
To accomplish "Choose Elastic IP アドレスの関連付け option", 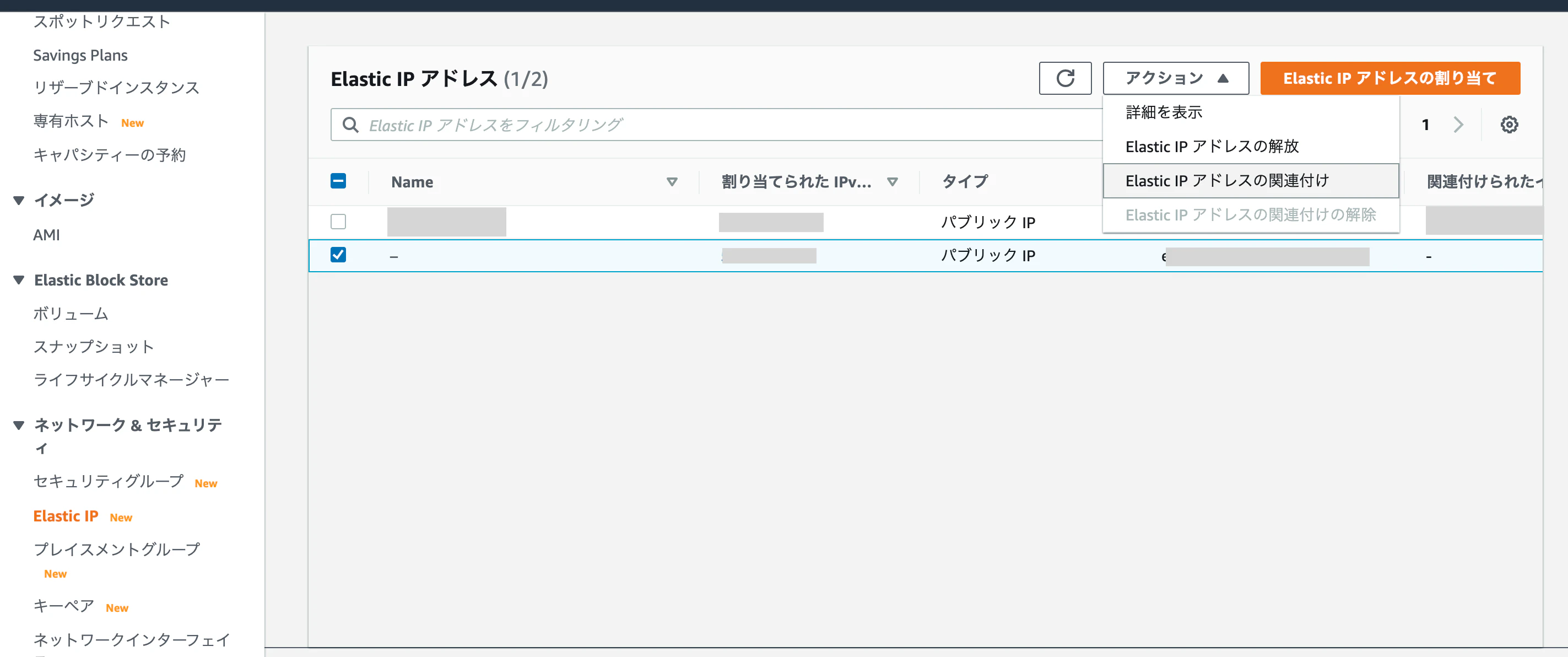I will (x=1226, y=180).
